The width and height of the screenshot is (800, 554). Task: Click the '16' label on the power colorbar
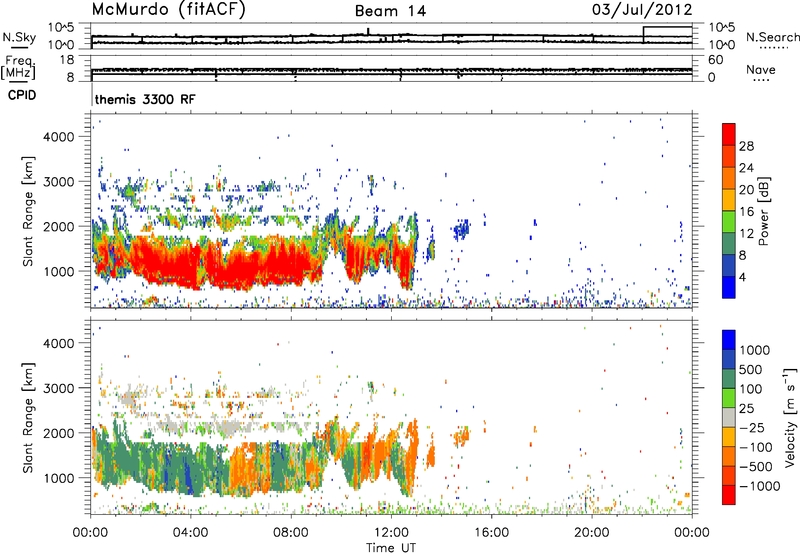[x=746, y=212]
